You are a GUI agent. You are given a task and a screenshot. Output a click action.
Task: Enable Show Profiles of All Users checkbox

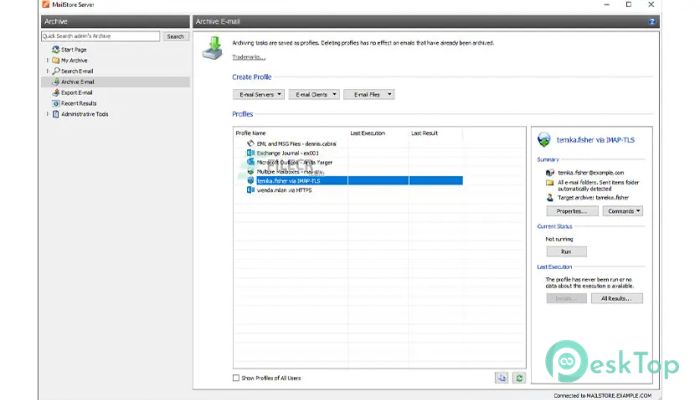[236, 378]
